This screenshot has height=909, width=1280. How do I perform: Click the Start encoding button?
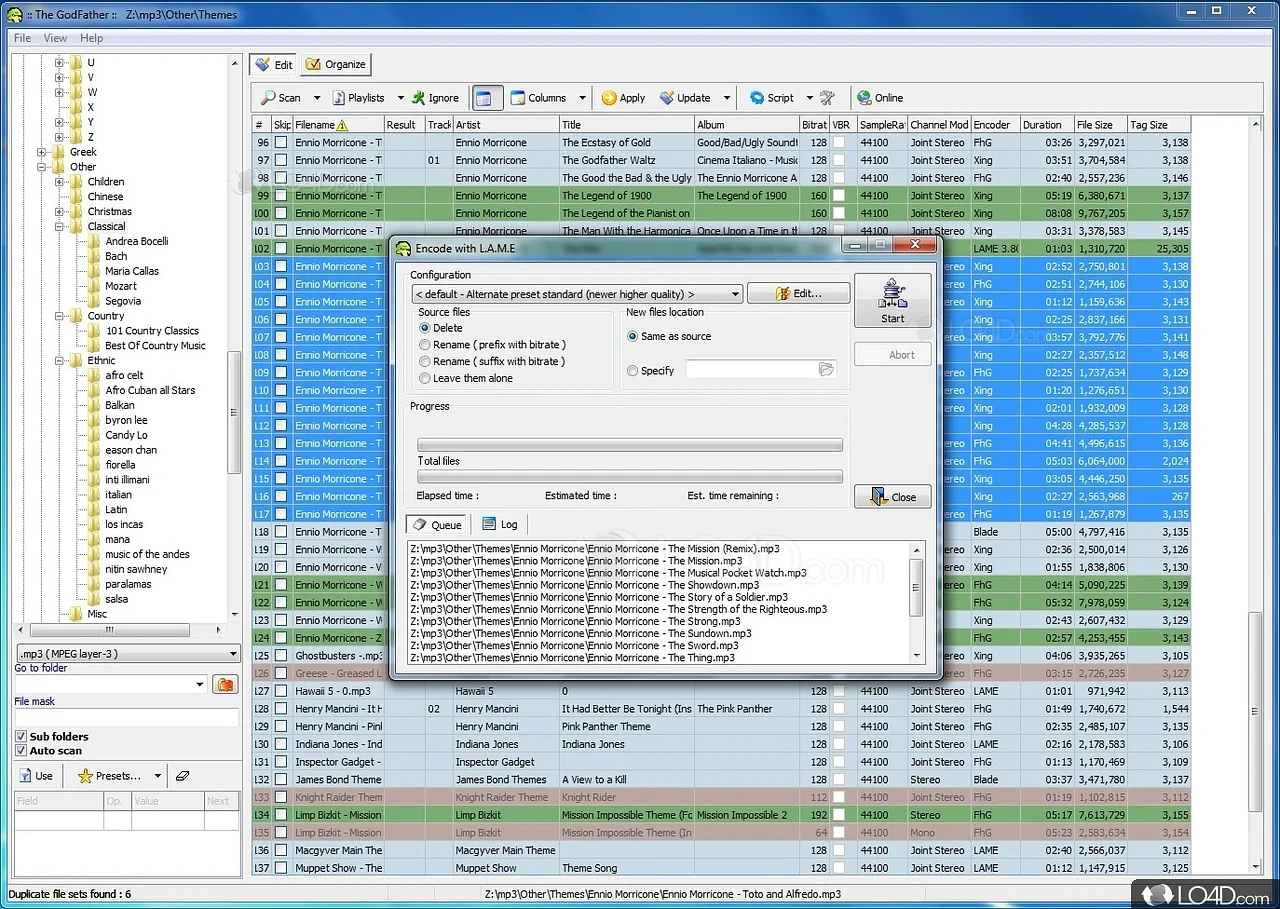(x=892, y=300)
